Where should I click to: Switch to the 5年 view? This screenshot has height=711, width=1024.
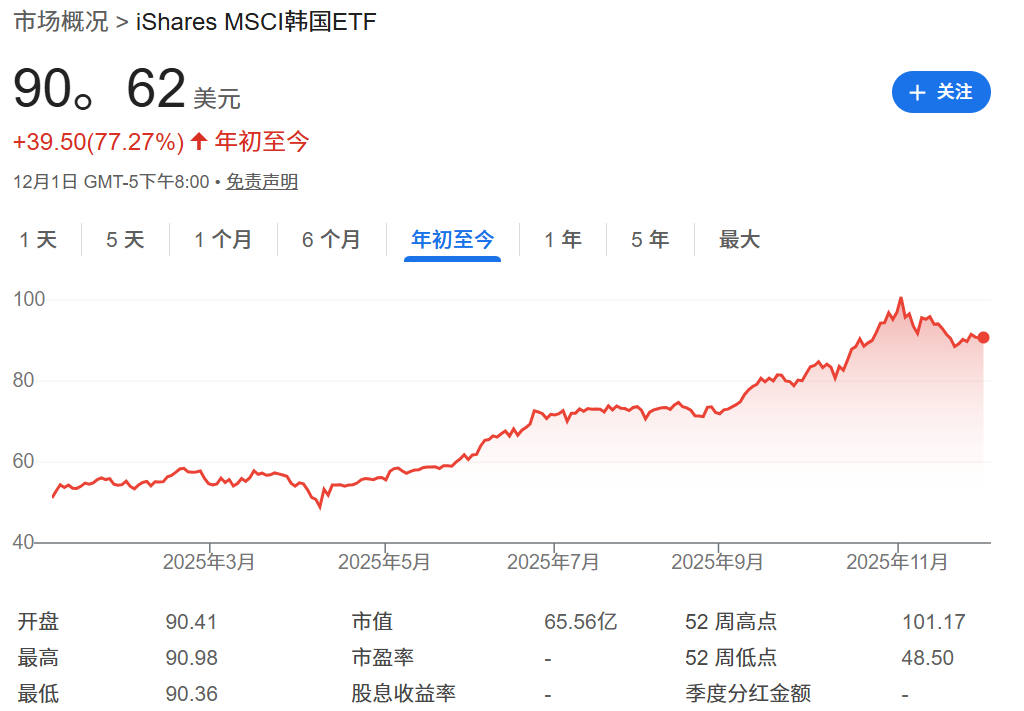tap(651, 240)
